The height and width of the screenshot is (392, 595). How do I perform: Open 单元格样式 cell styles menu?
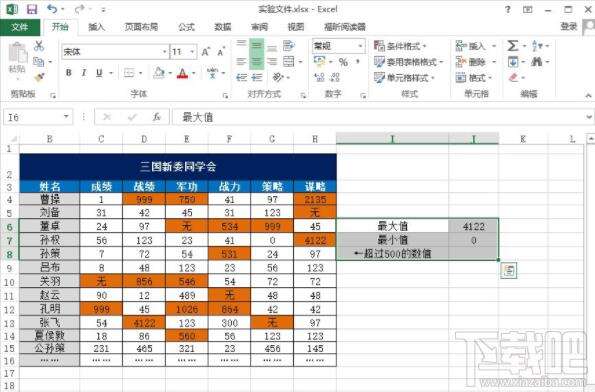pyautogui.click(x=404, y=77)
